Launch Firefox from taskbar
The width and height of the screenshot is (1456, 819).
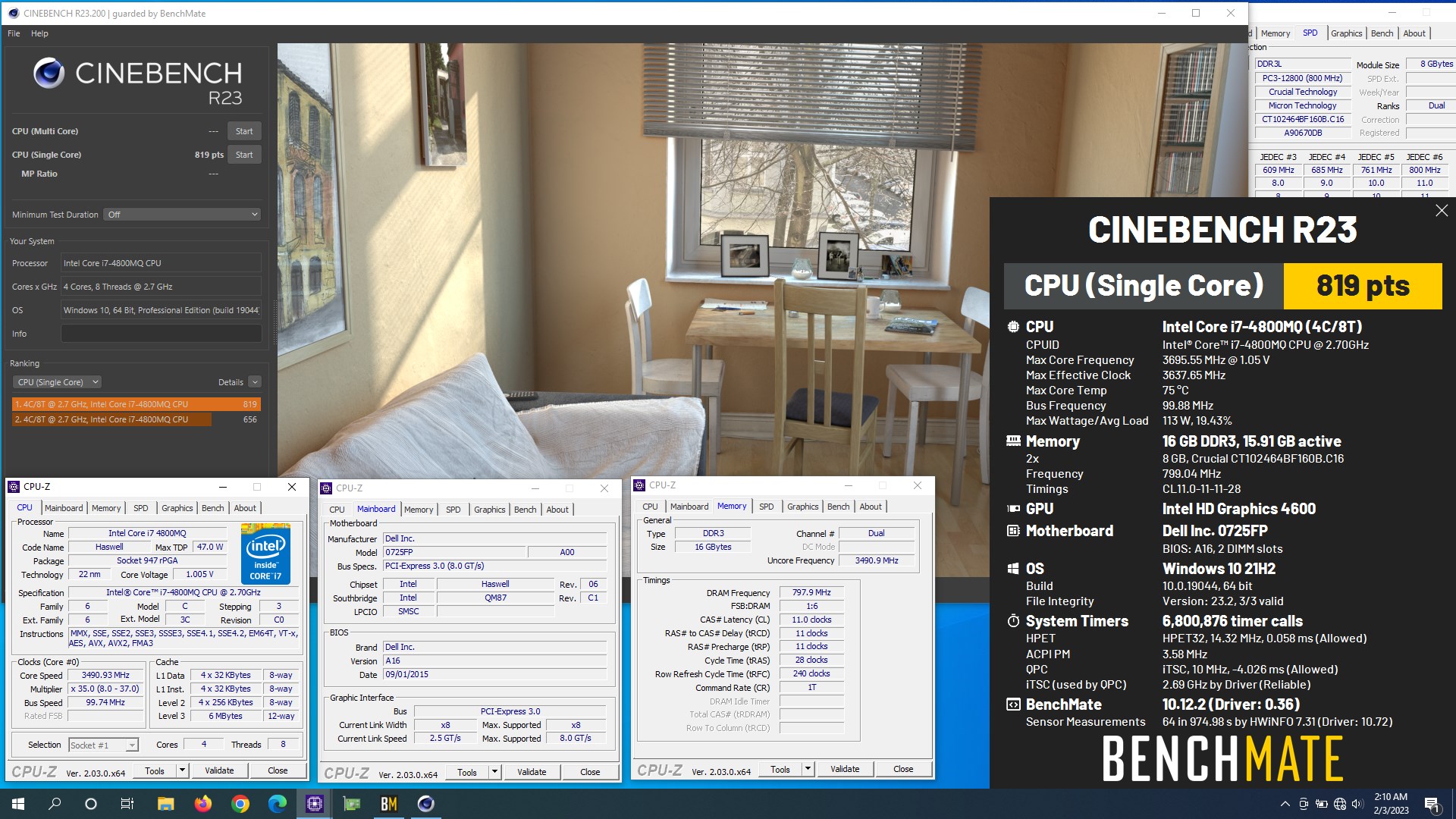tap(202, 804)
